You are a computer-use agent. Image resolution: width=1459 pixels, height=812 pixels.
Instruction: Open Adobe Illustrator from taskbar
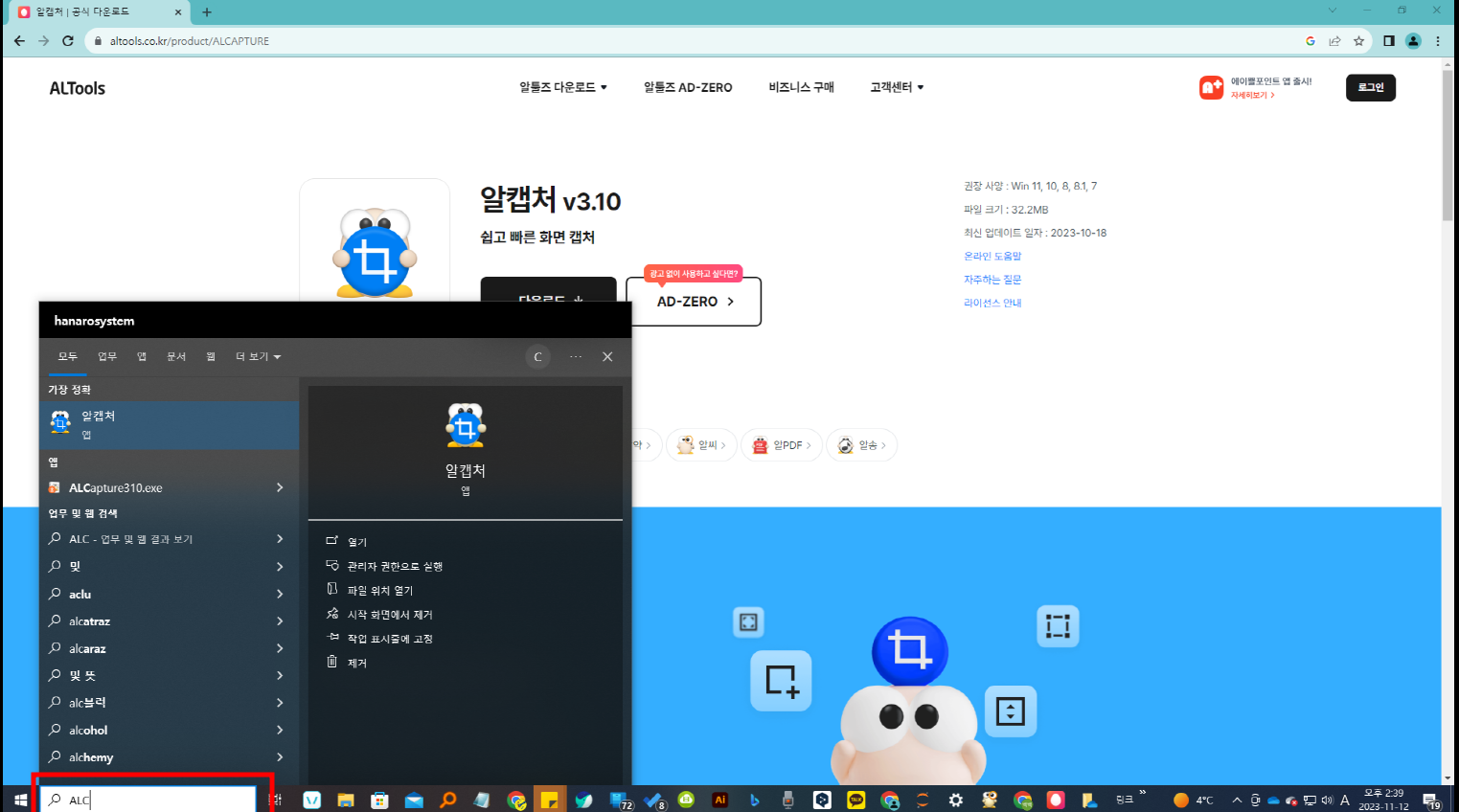720,800
